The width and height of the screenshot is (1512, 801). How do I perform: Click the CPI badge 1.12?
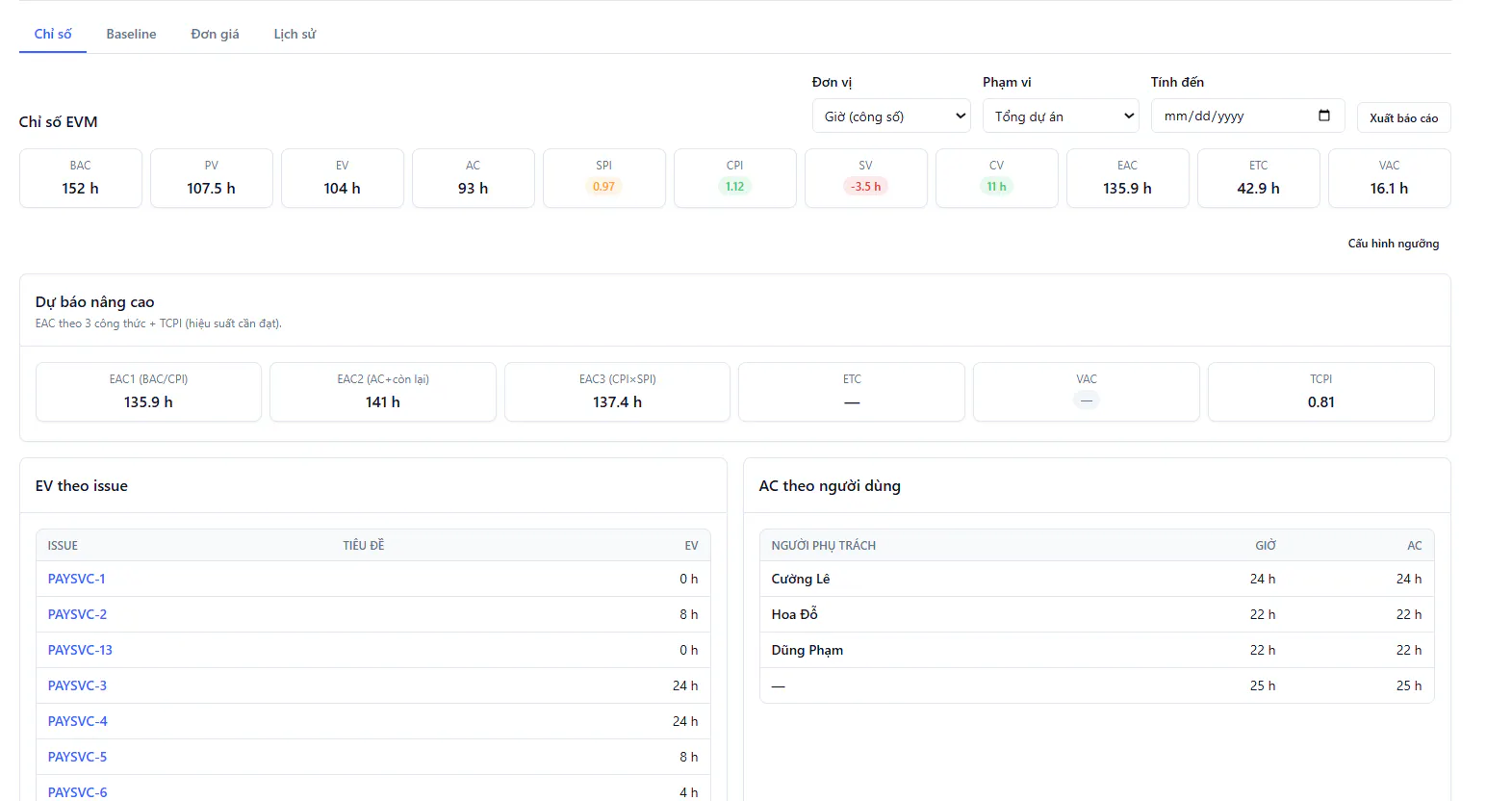click(x=734, y=187)
